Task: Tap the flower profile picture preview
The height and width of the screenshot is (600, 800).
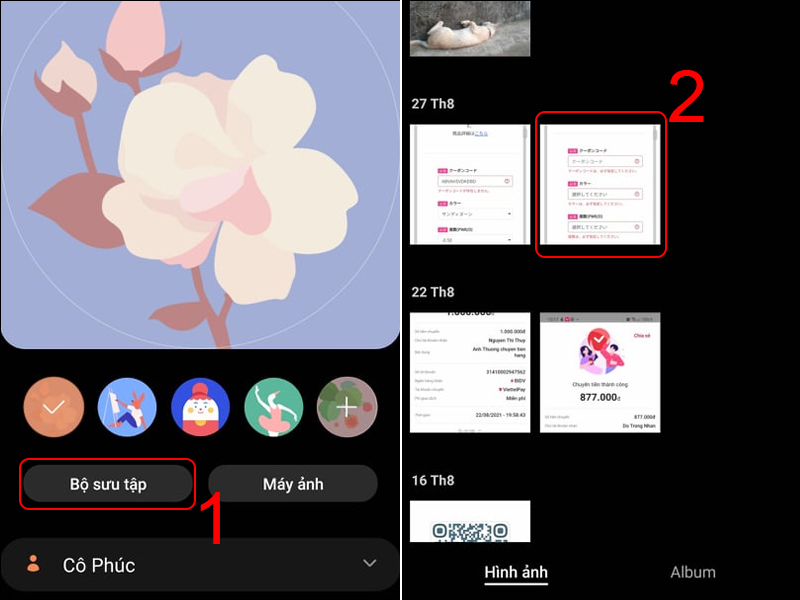Action: (x=201, y=173)
